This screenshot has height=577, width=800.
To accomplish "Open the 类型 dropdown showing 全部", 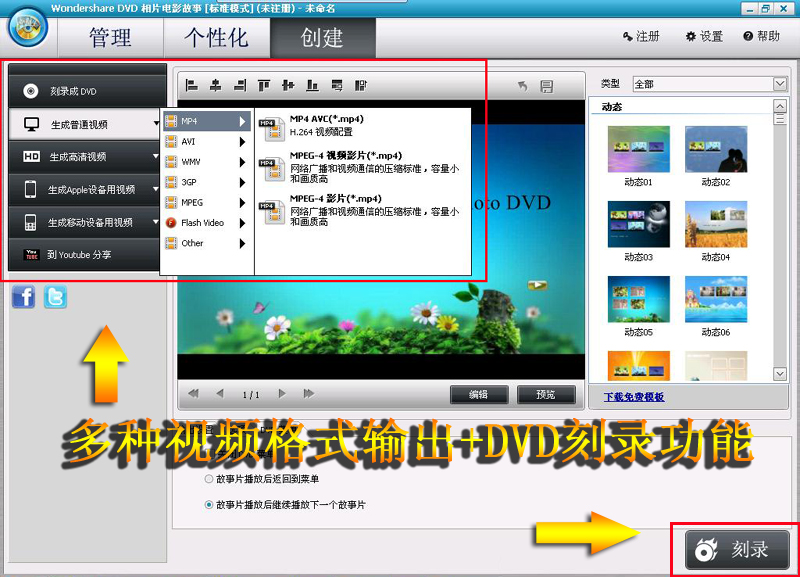I will pos(710,84).
